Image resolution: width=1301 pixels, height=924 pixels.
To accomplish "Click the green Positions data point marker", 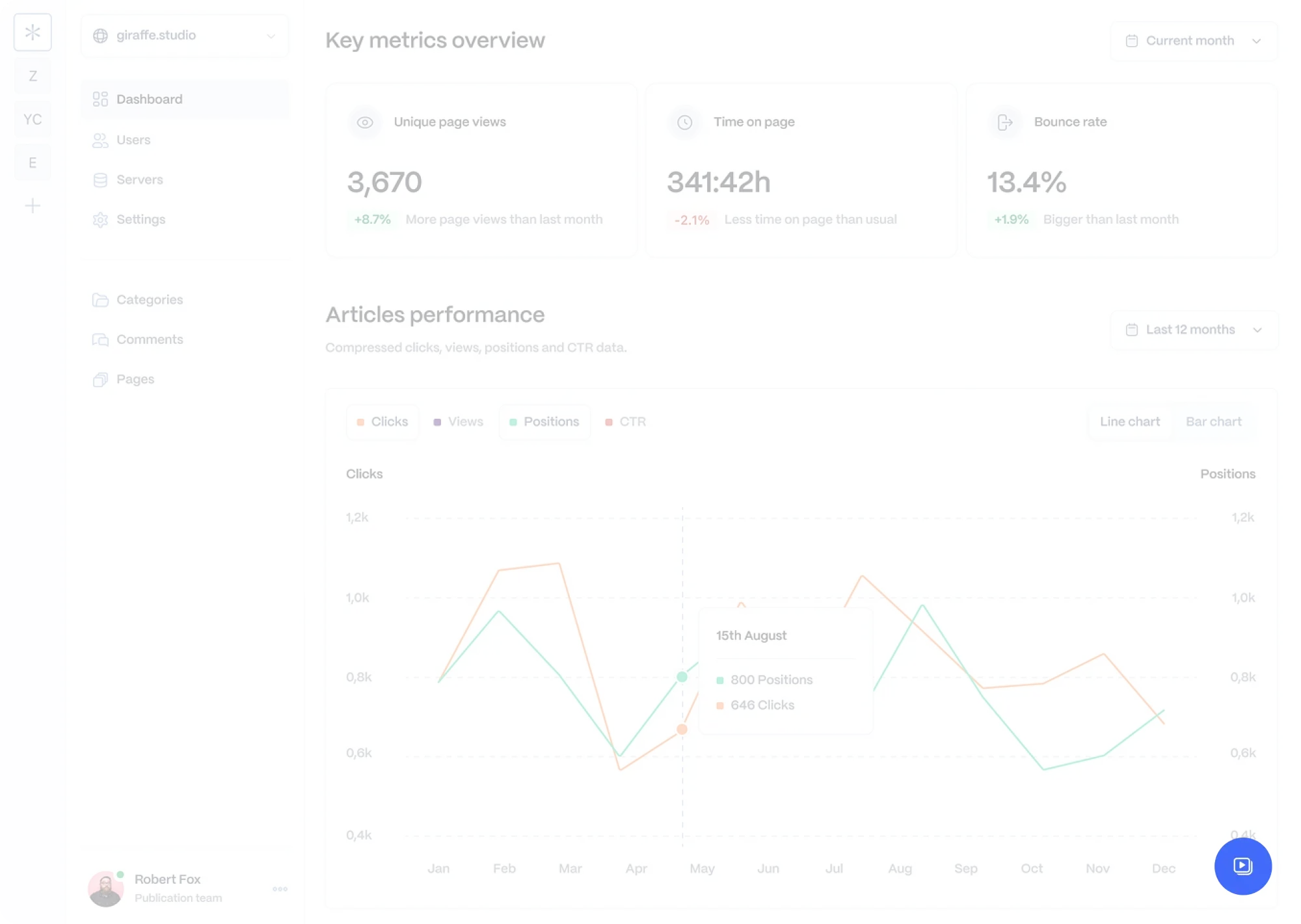I will [682, 677].
